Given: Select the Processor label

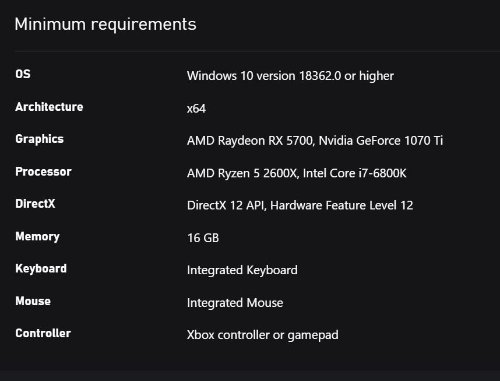Looking at the screenshot, I should [x=43, y=172].
